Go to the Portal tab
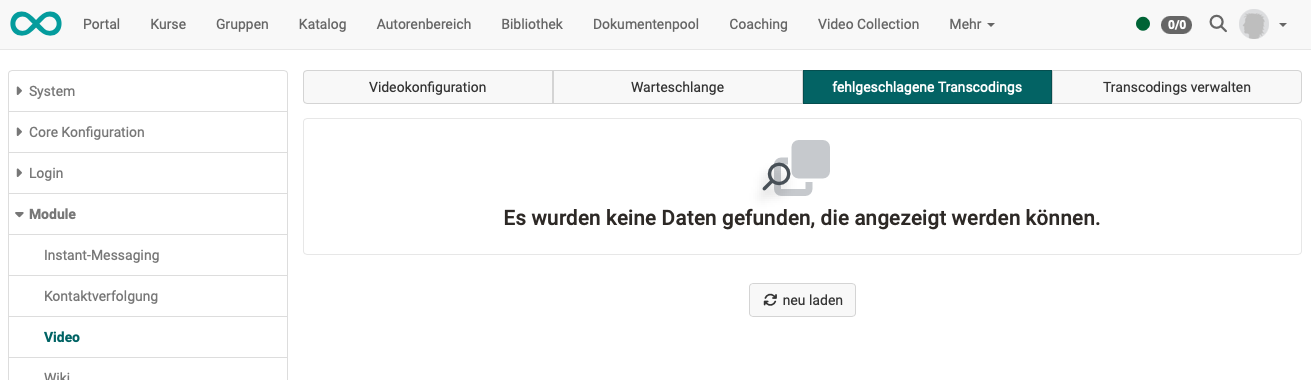1311x380 pixels. pos(101,24)
